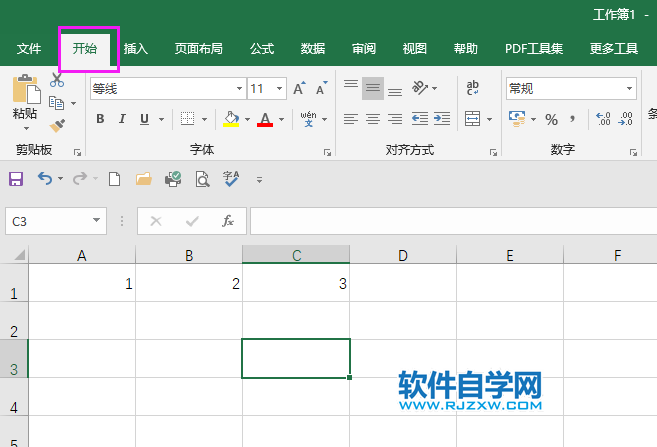Click the quick print icon
The width and height of the screenshot is (657, 447).
173,179
